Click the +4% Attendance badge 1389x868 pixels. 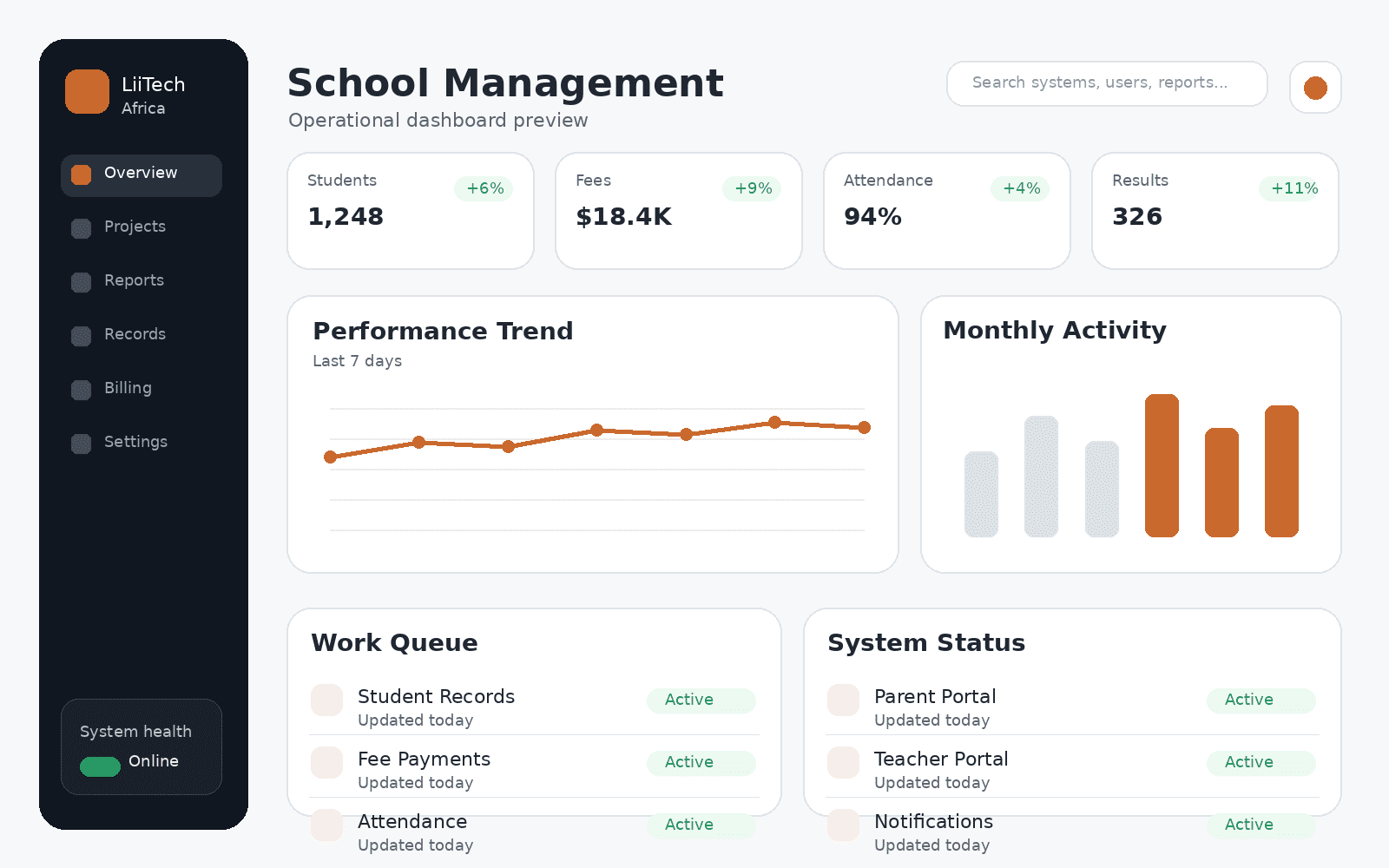coord(1021,188)
